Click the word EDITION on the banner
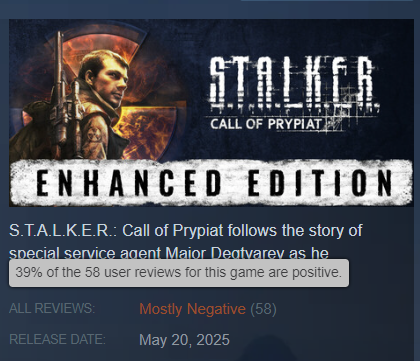 pyautogui.click(x=320, y=183)
